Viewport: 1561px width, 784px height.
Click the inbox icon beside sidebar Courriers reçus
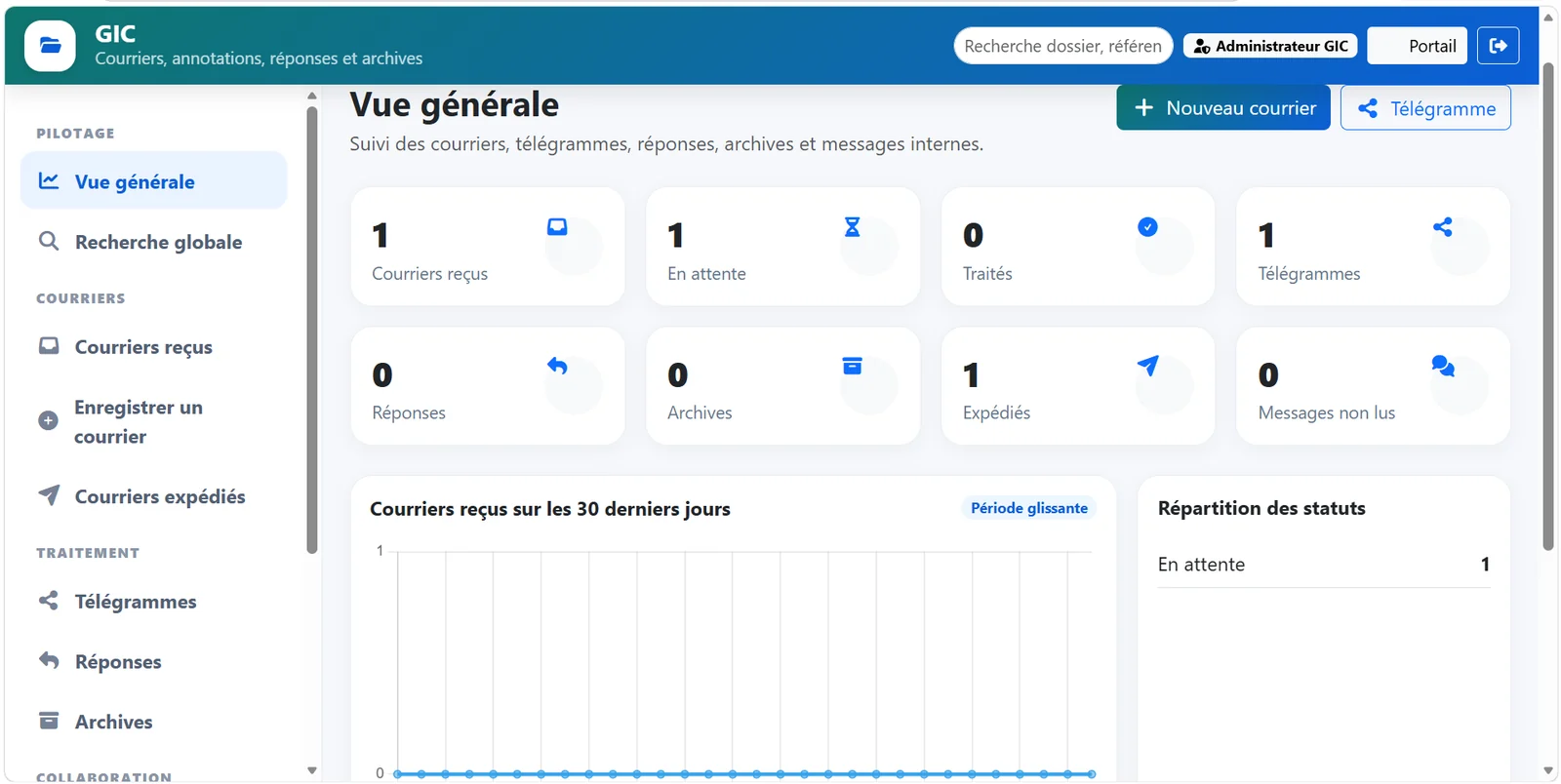click(x=49, y=346)
